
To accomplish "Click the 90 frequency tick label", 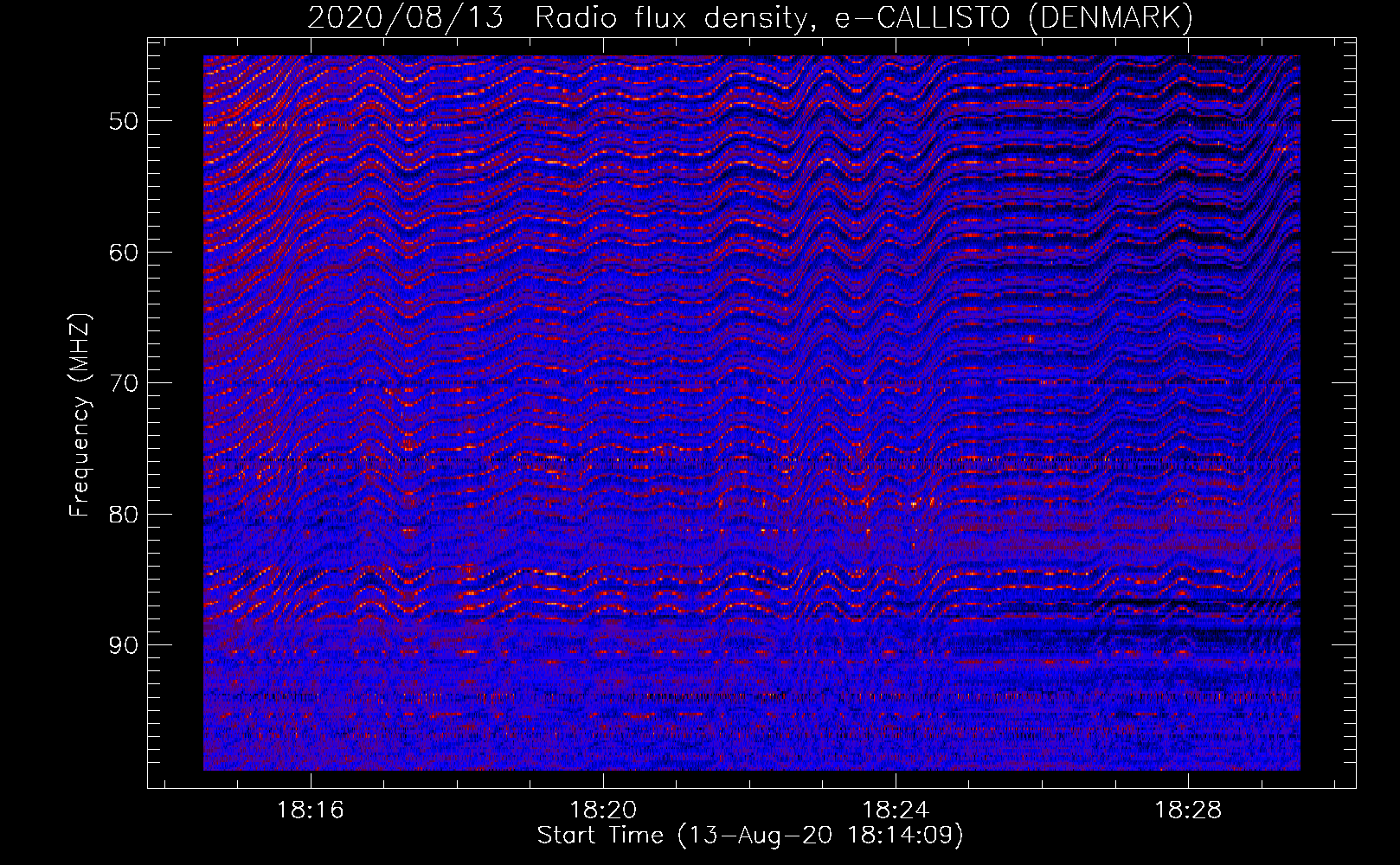I will click(x=124, y=645).
